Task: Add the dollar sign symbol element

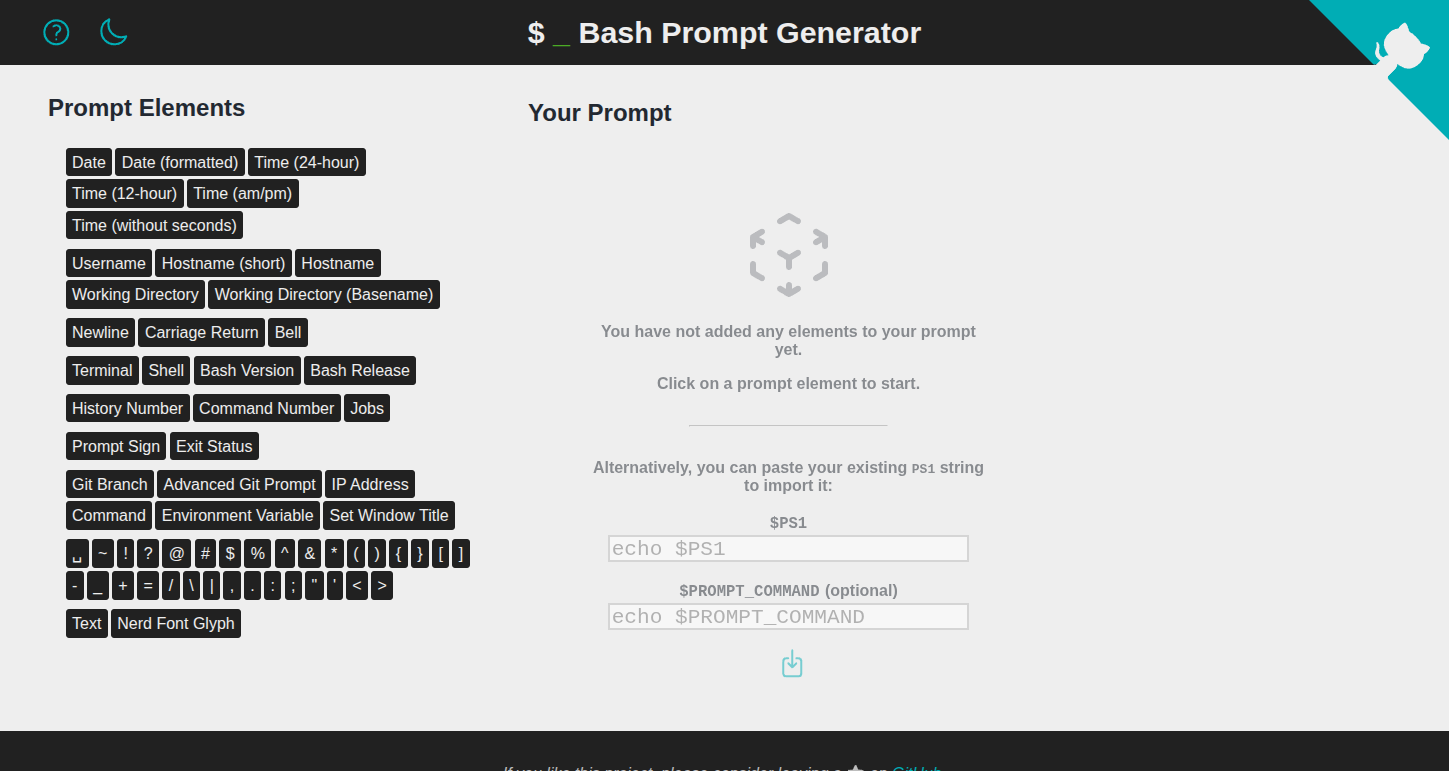Action: [230, 554]
